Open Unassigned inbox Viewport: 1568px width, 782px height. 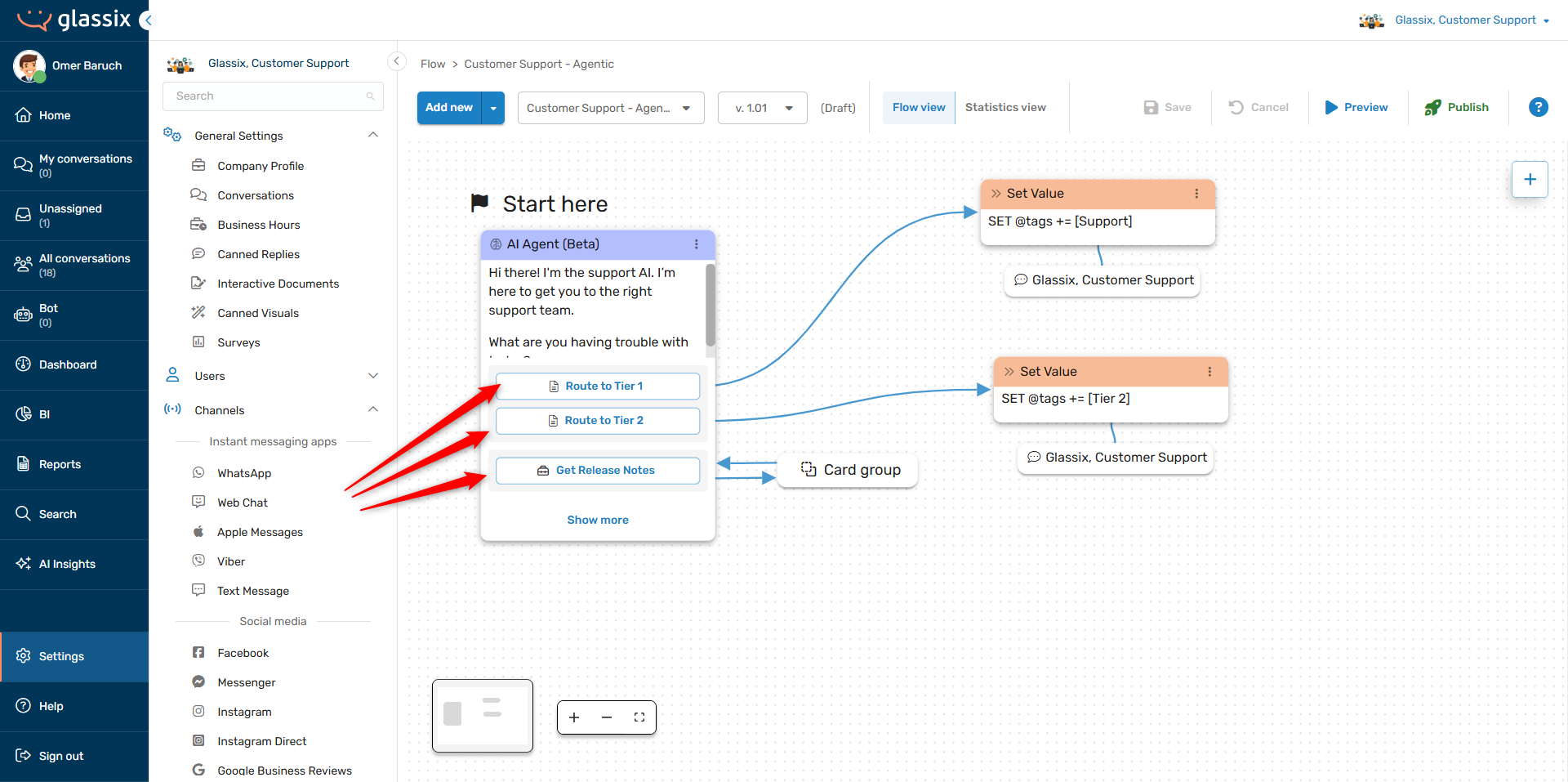(74, 216)
